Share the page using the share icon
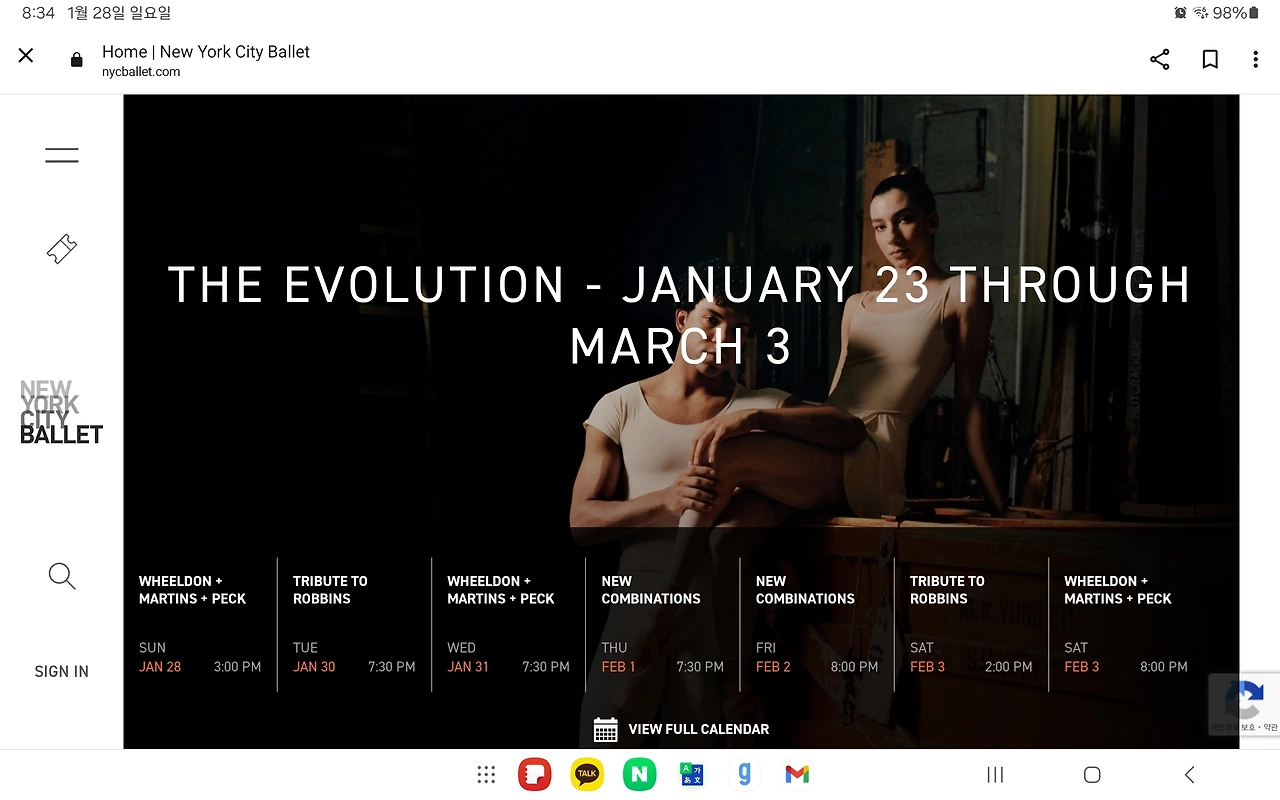This screenshot has height=800, width=1280. coord(1160,59)
